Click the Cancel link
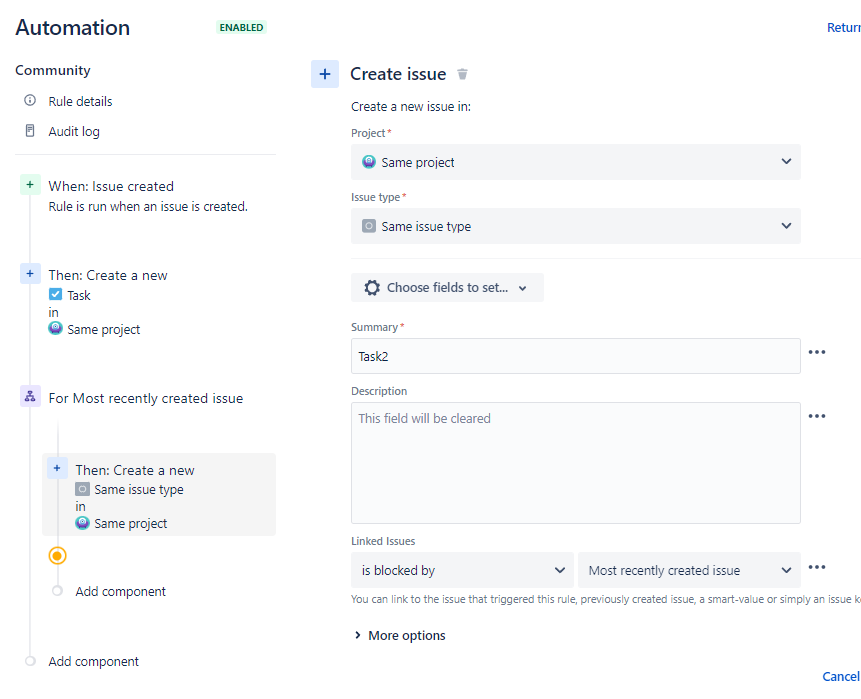Screen dimensions: 861x699 click(x=840, y=677)
